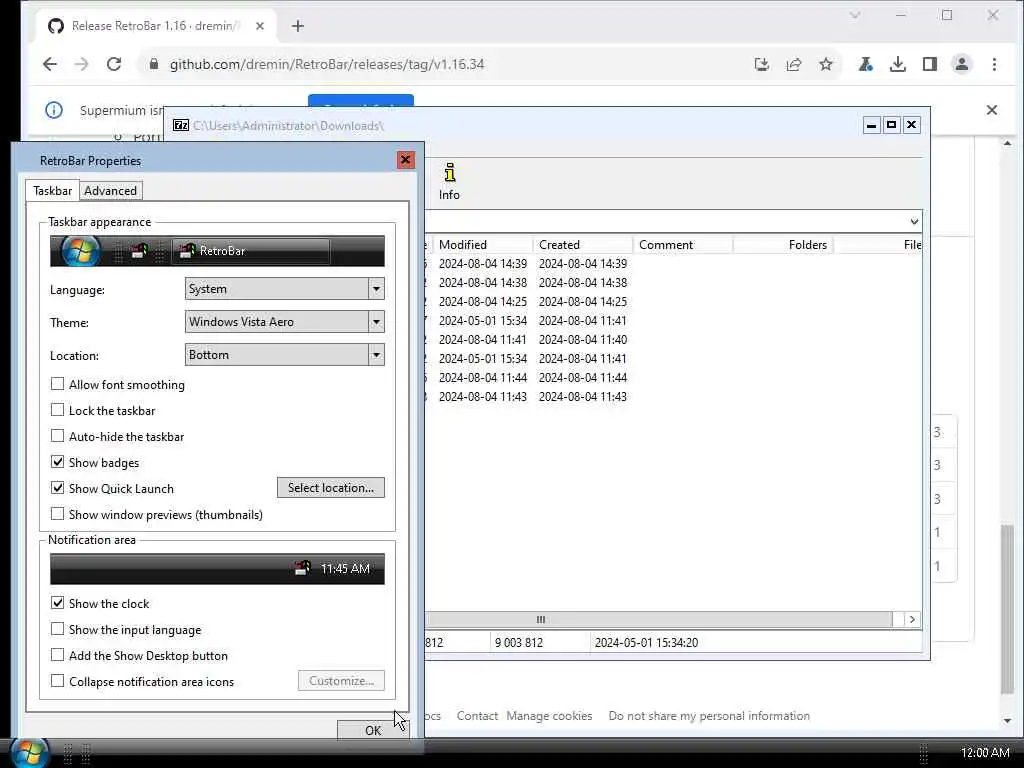Enable Allow font smoothing

pos(57,384)
